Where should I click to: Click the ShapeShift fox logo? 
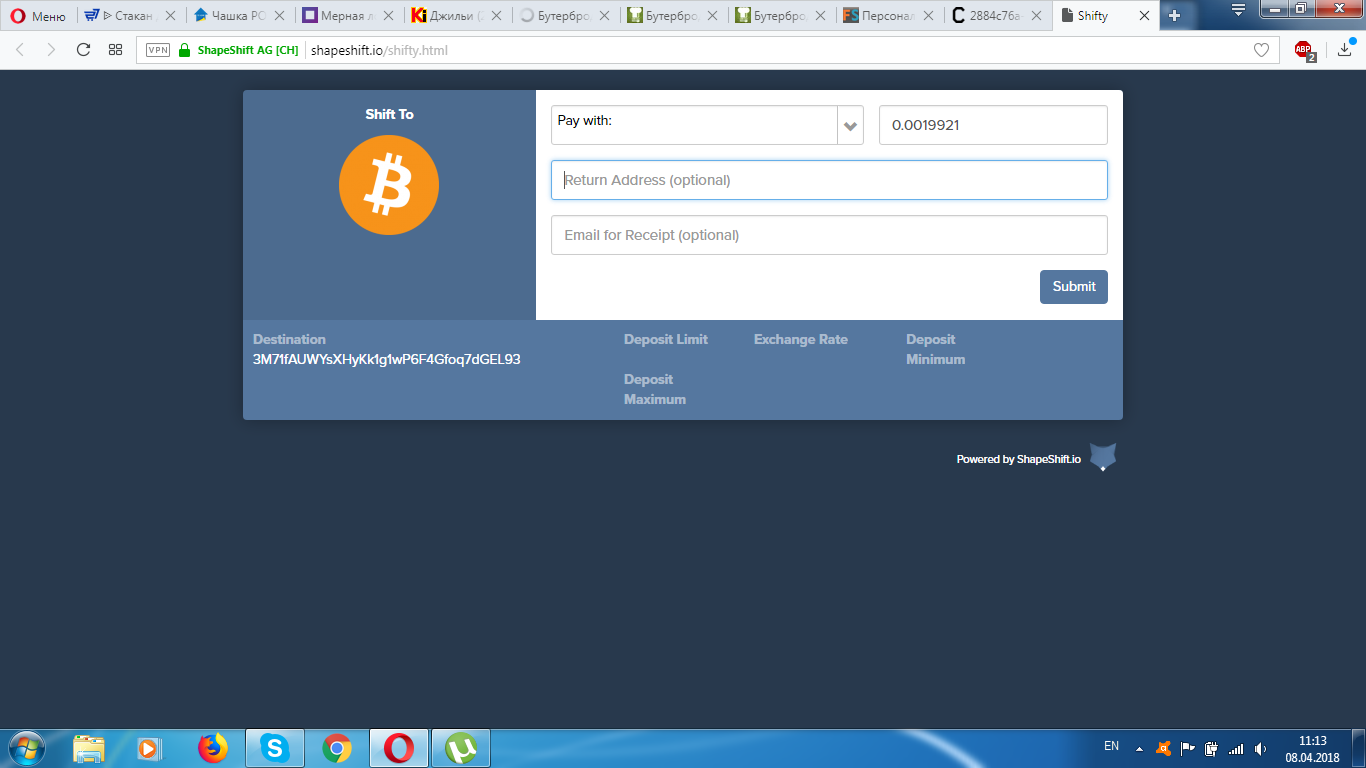coord(1102,457)
